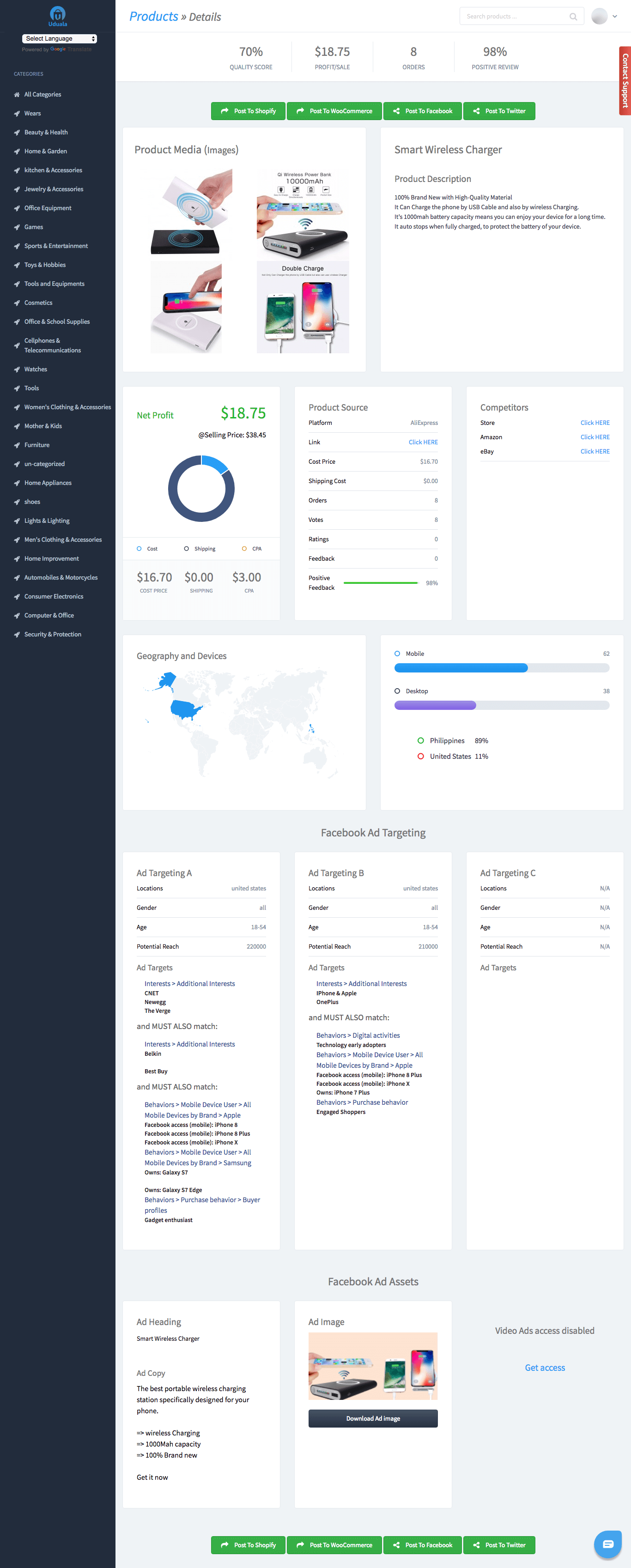Viewport: 631px width, 1568px height.
Task: Click the Positive Feedback progress bar
Action: click(381, 582)
